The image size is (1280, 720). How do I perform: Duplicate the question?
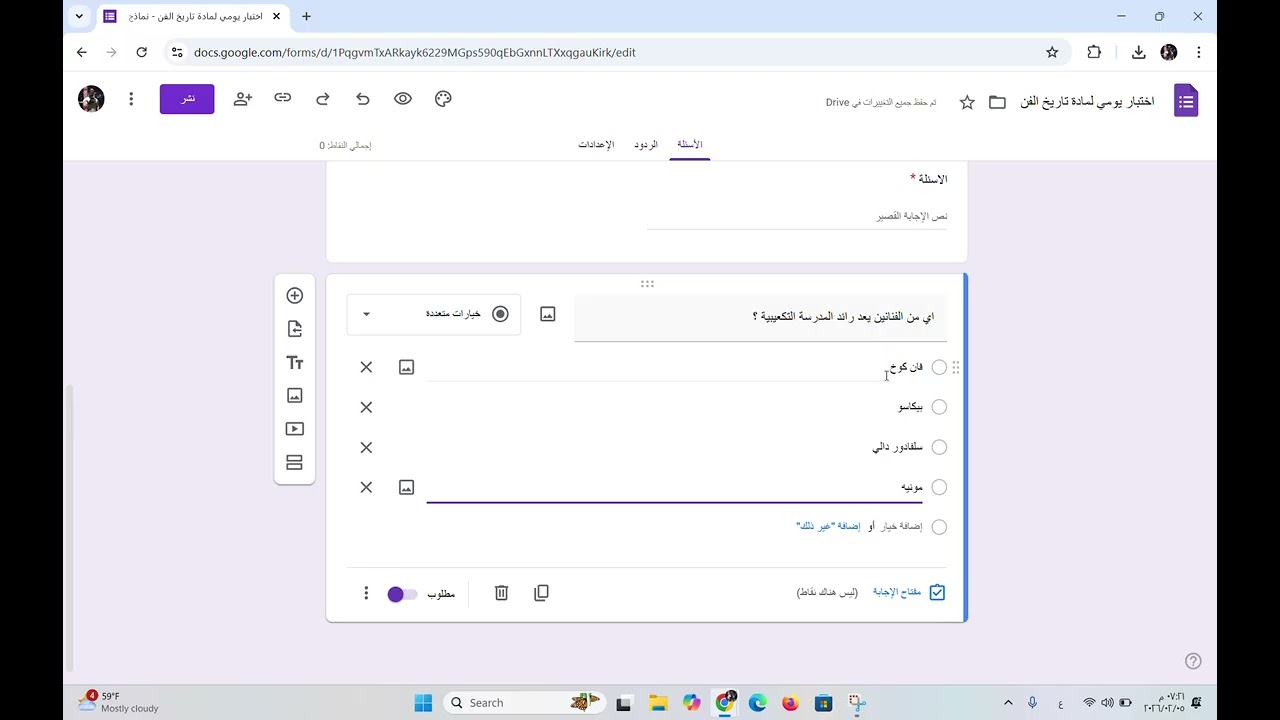(x=541, y=593)
